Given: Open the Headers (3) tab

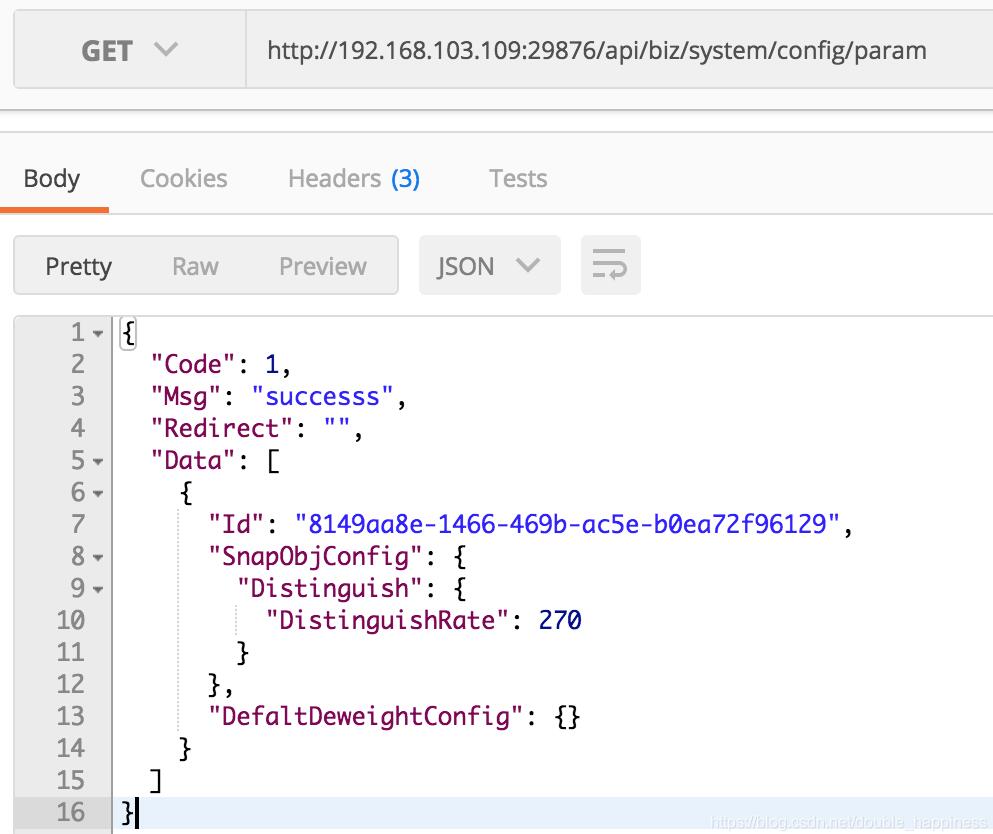Looking at the screenshot, I should coord(353,178).
